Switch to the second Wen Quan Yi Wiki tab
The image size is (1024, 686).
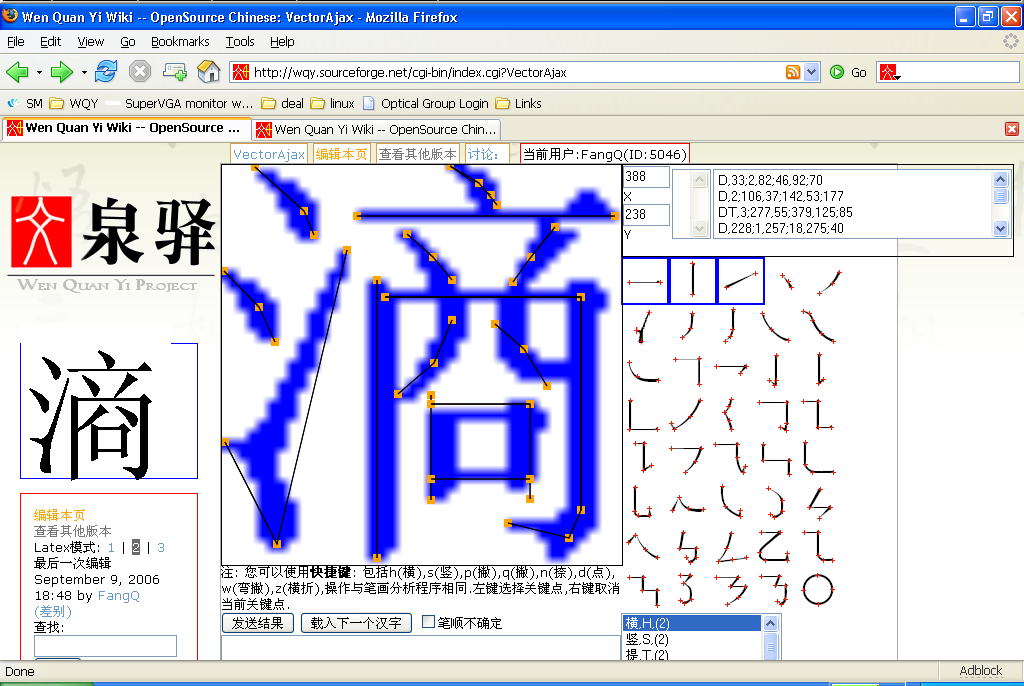(377, 129)
